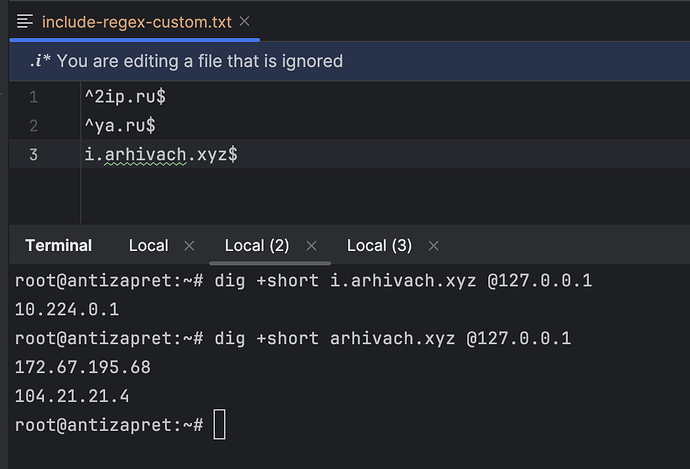Select the include-regex-custom.txt editor tab

pos(136,22)
